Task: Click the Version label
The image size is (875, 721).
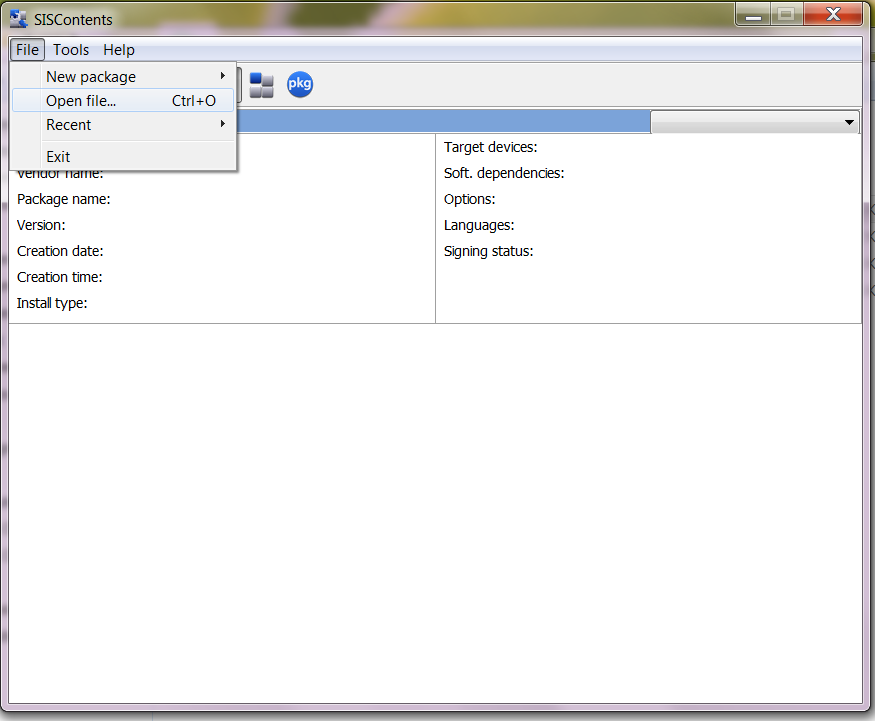Action: click(x=41, y=225)
